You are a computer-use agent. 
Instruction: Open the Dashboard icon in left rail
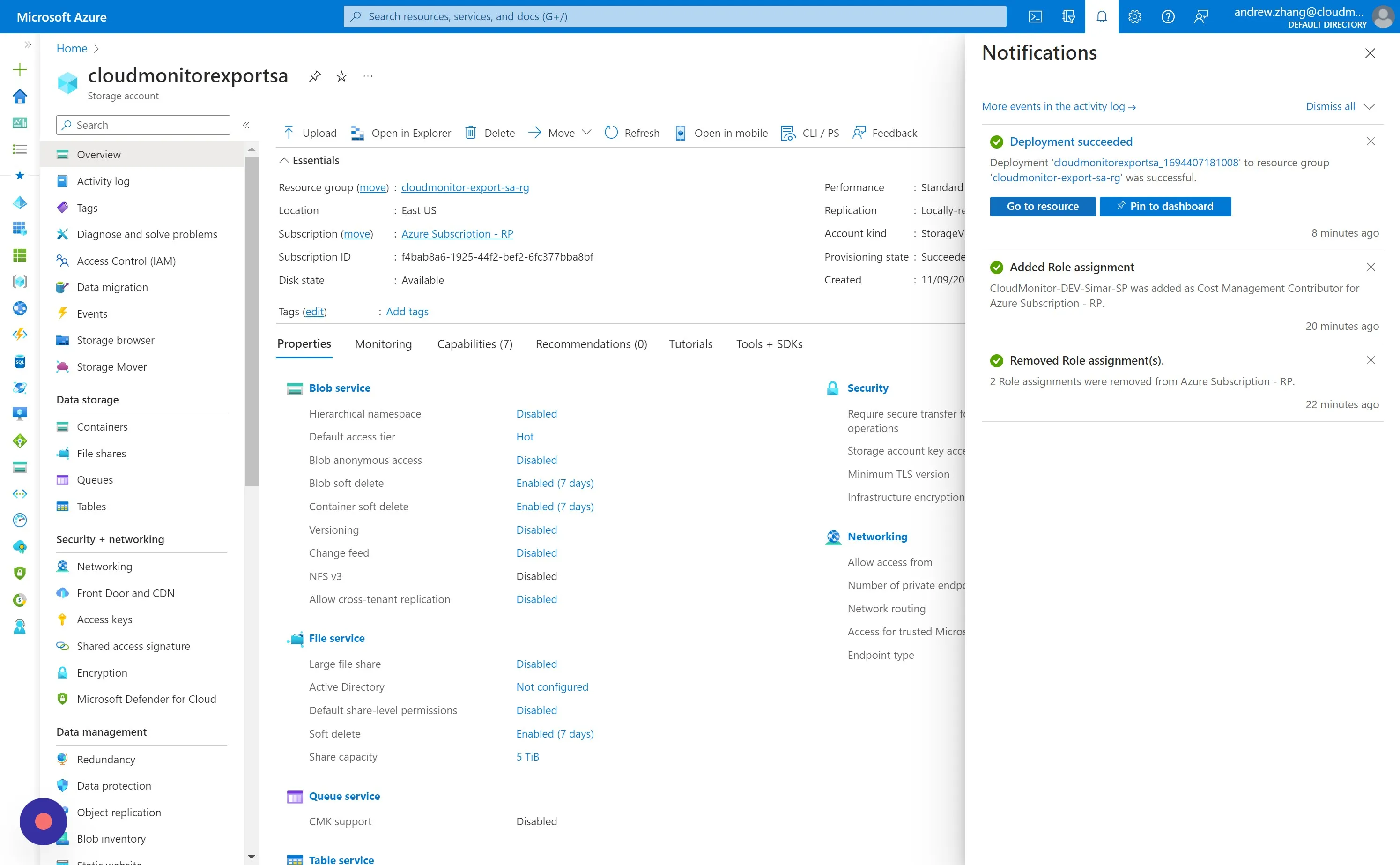tap(20, 122)
